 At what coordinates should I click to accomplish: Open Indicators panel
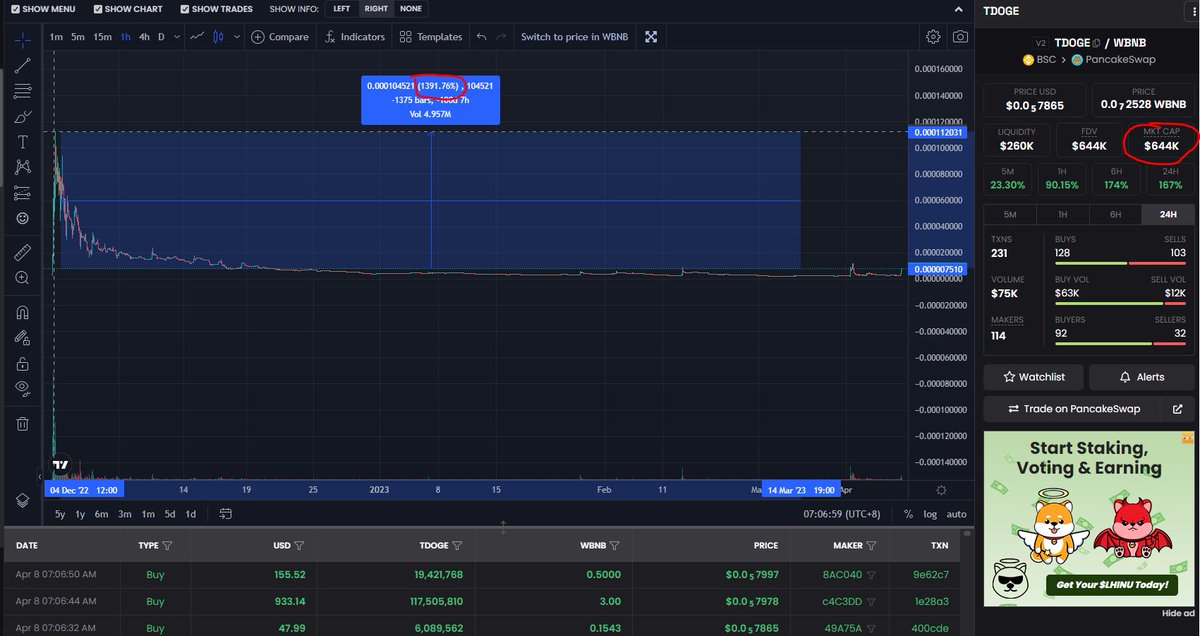[x=355, y=37]
